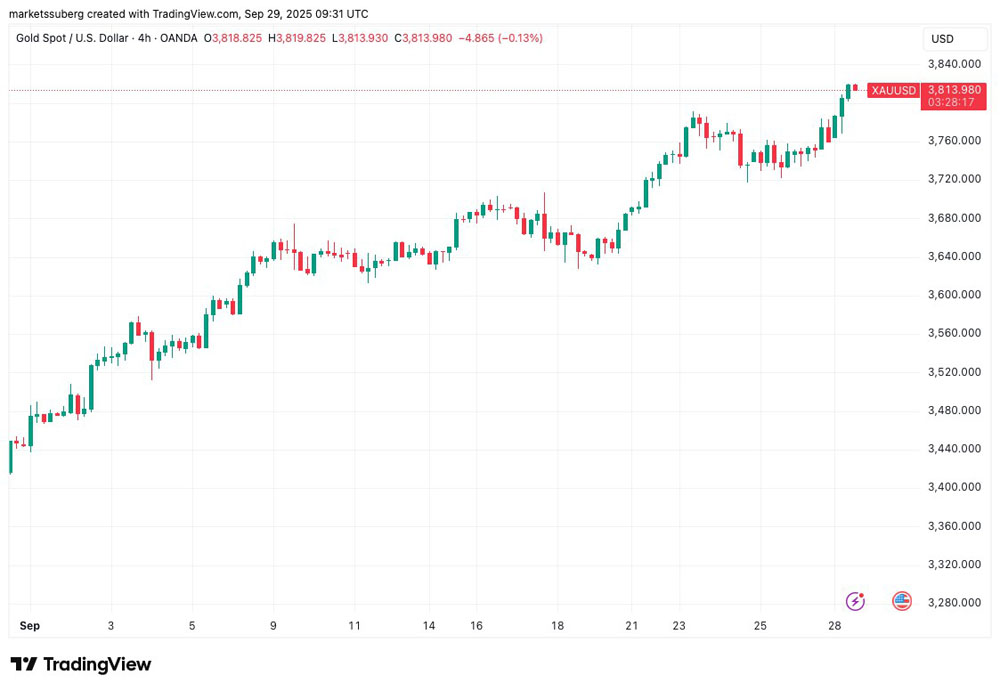
Task: Click the candle countdown timer 03:28:17
Action: (x=951, y=102)
